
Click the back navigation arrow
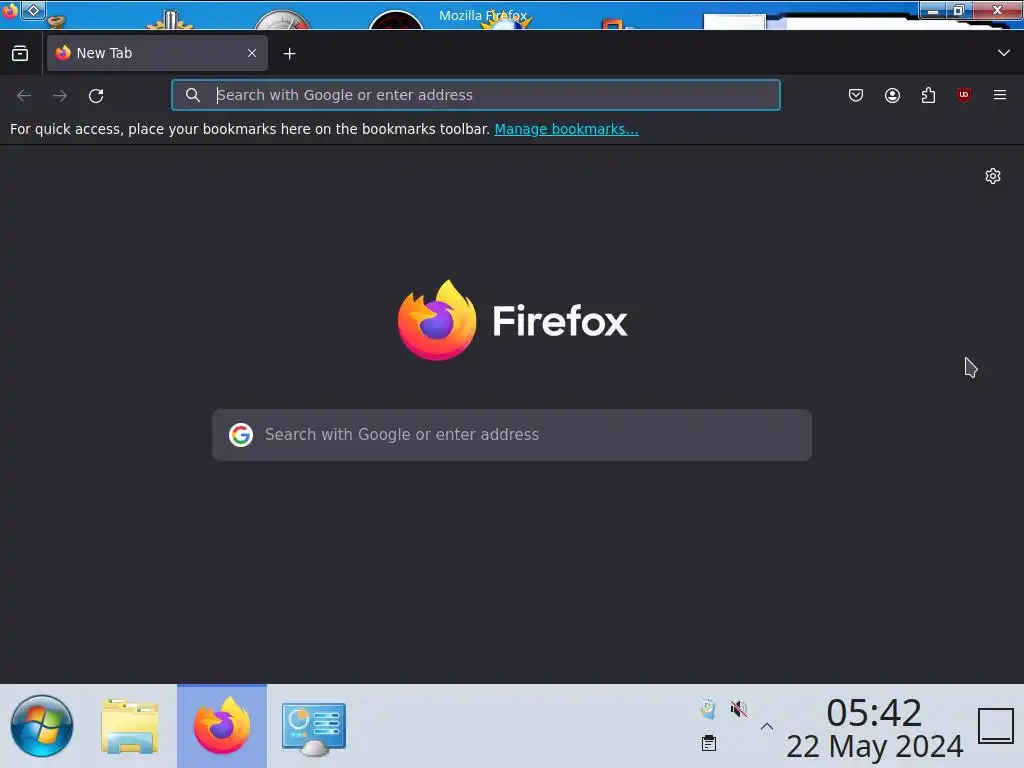point(24,95)
